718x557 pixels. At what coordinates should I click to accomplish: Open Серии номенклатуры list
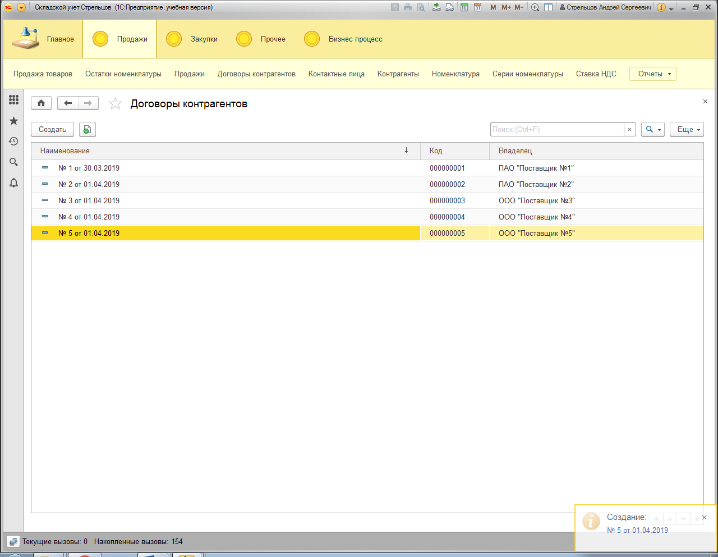528,74
